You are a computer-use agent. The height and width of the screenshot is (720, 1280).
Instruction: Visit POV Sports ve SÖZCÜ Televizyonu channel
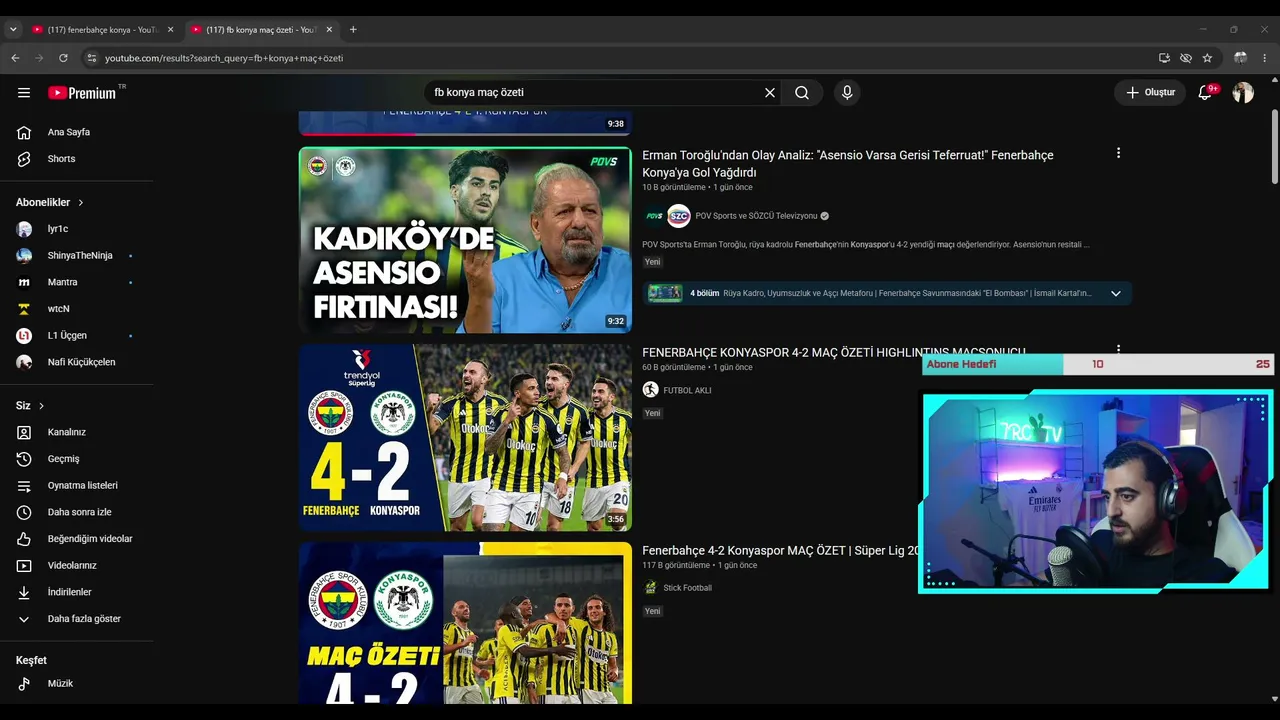[x=756, y=216]
